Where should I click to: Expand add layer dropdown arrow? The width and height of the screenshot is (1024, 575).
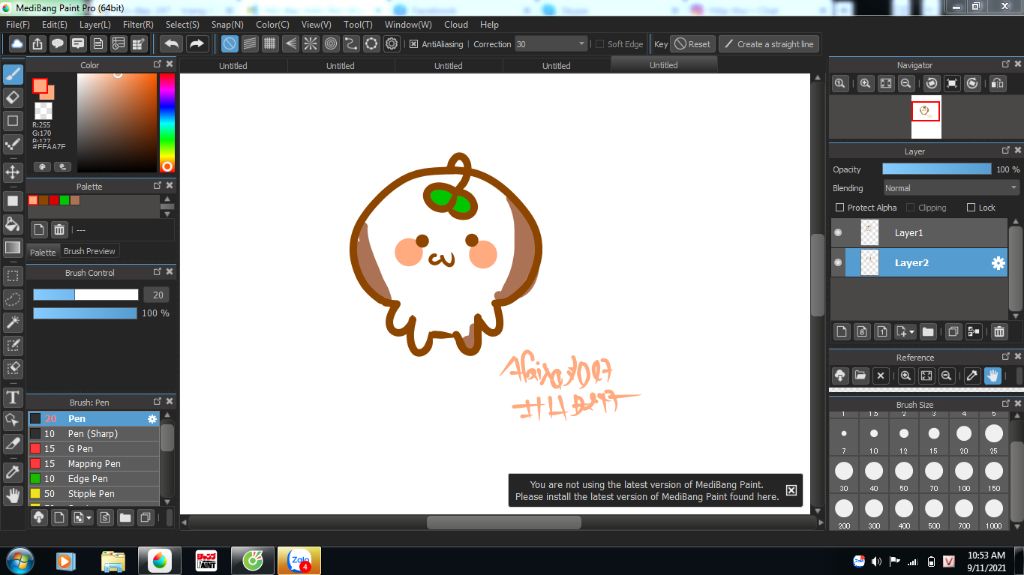[912, 332]
